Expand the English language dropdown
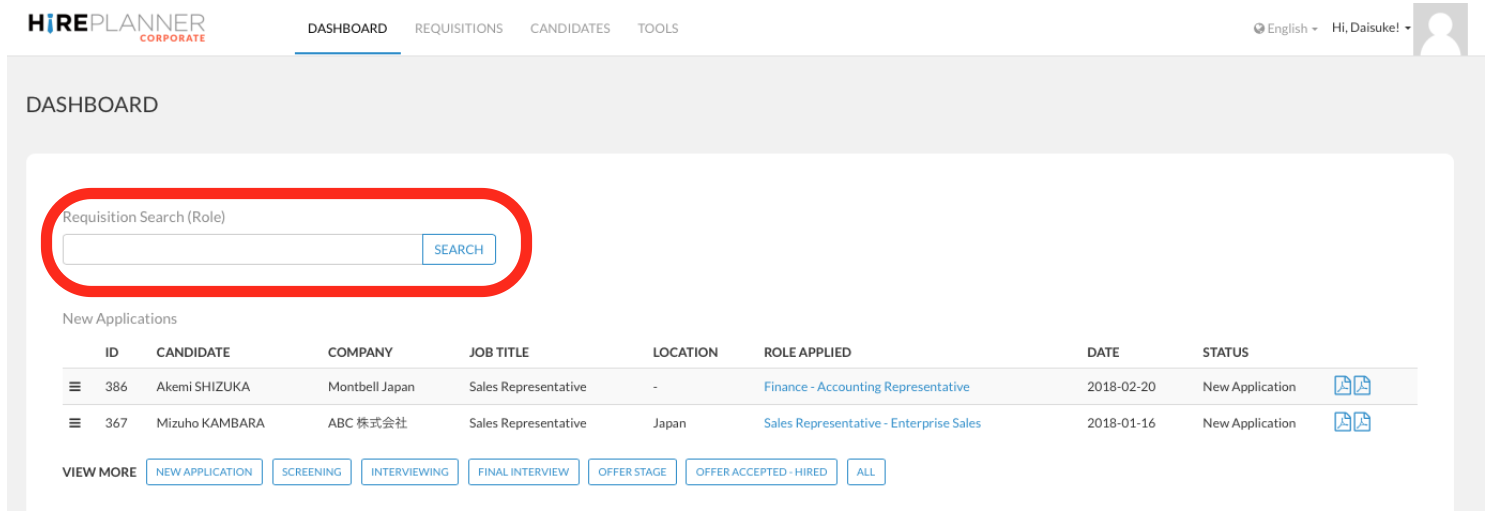1498x511 pixels. [x=1286, y=29]
